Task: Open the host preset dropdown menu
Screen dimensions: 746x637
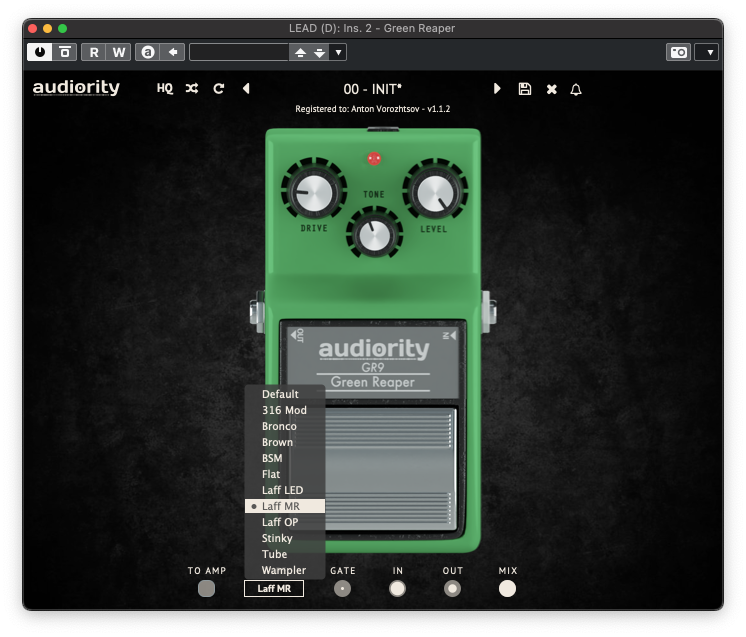Action: point(338,52)
